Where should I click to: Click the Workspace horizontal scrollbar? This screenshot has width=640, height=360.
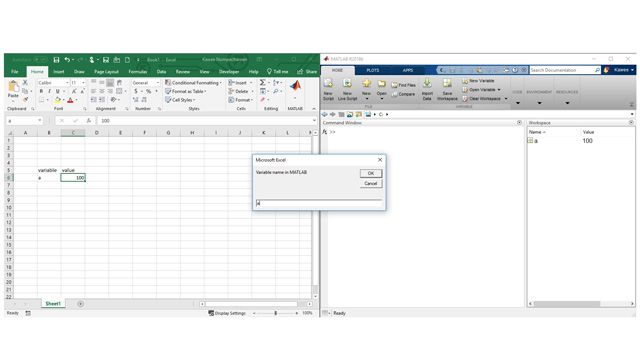click(567, 304)
